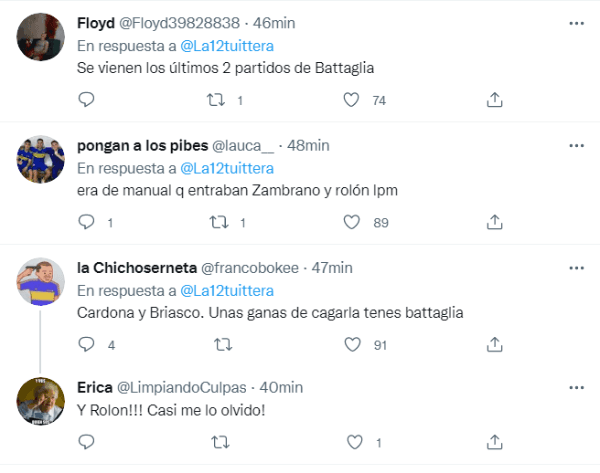Share the pongan a los pibes tweet

click(493, 222)
